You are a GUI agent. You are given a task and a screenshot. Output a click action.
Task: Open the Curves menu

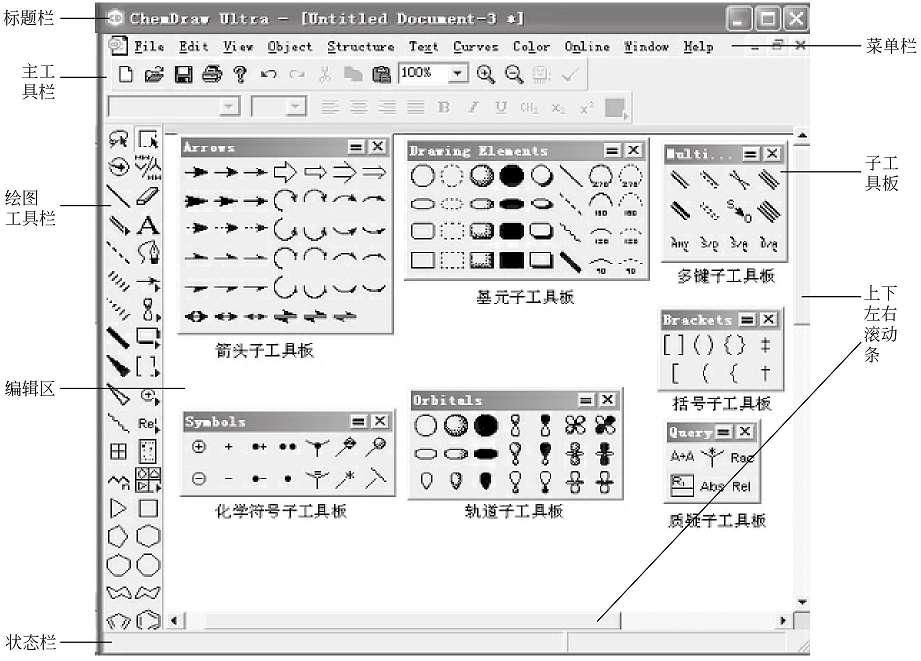point(475,46)
